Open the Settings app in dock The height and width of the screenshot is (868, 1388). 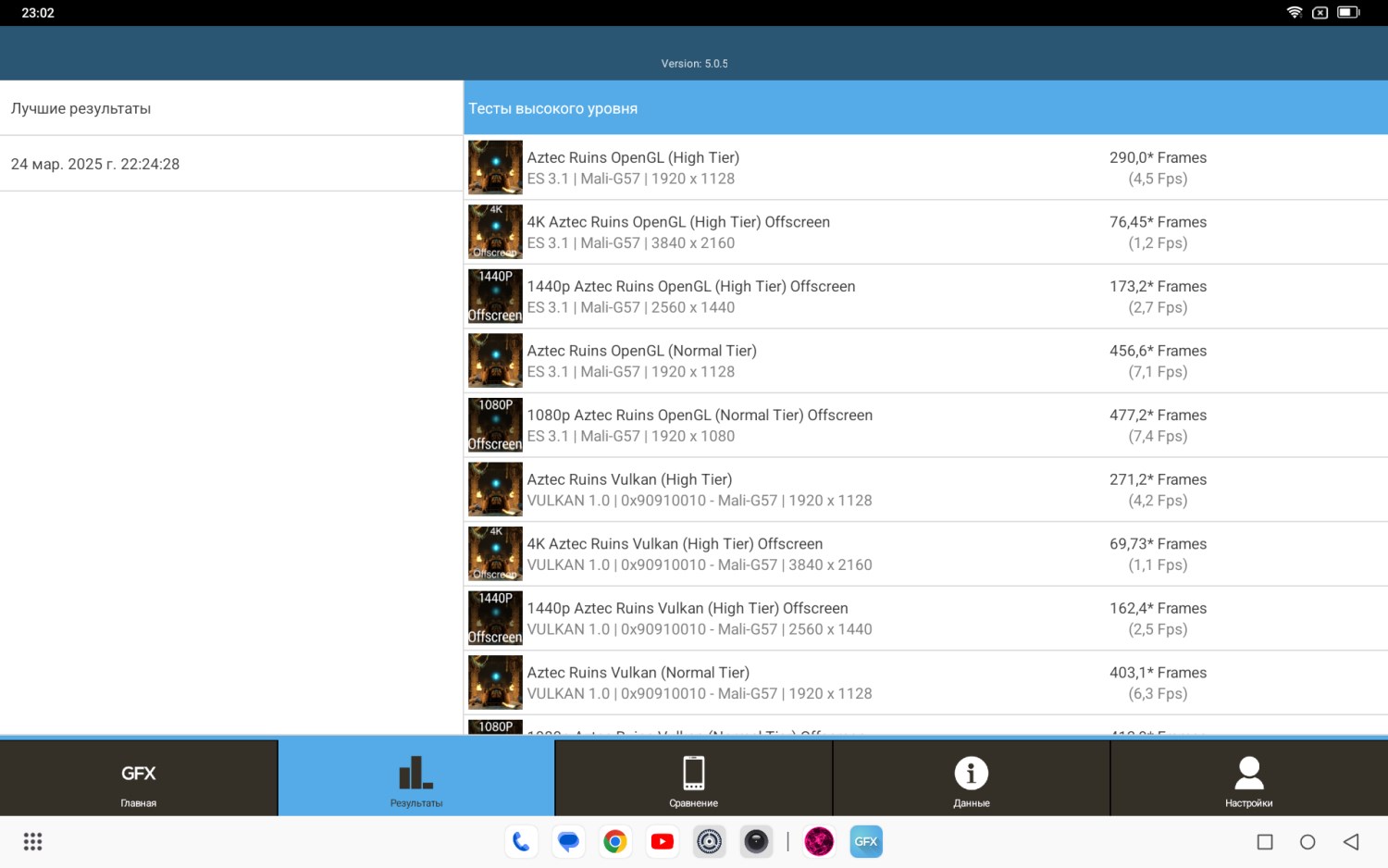710,841
